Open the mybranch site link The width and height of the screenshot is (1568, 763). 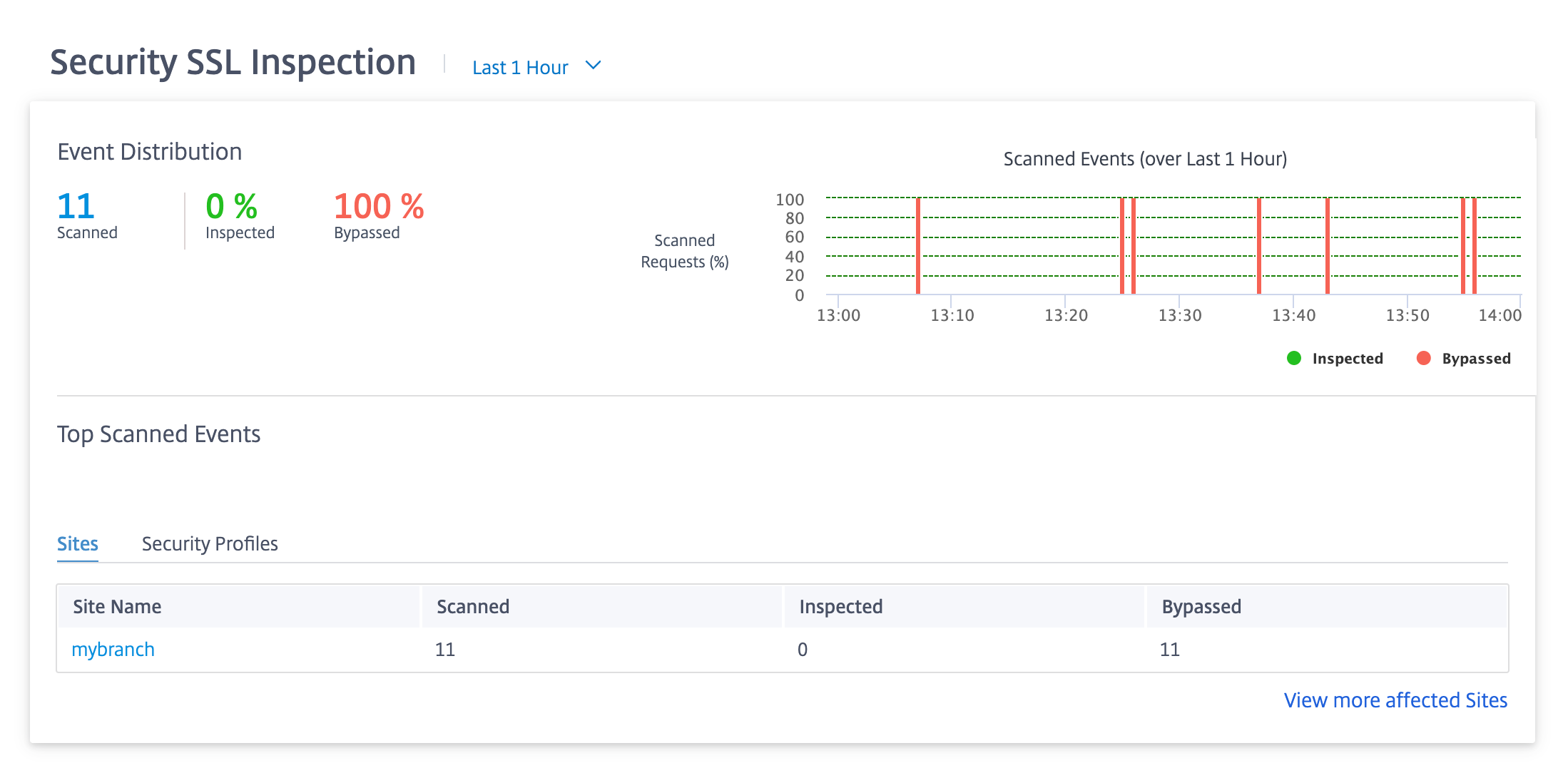pos(113,649)
